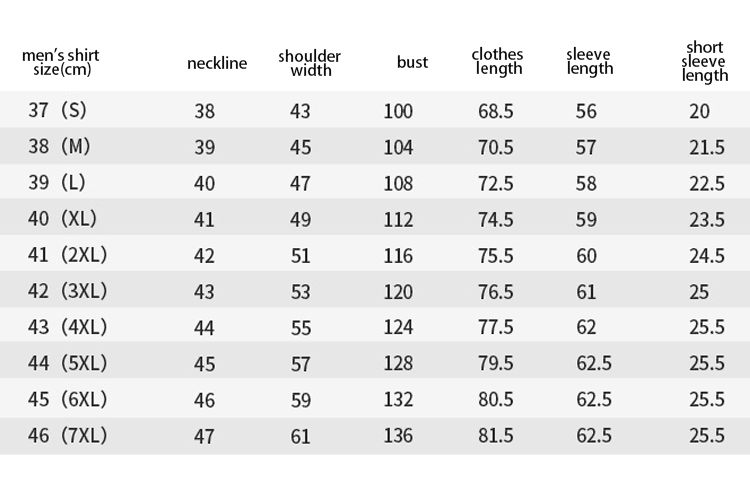The height and width of the screenshot is (500, 750).
Task: Click the men's shirt size header
Action: point(61,62)
